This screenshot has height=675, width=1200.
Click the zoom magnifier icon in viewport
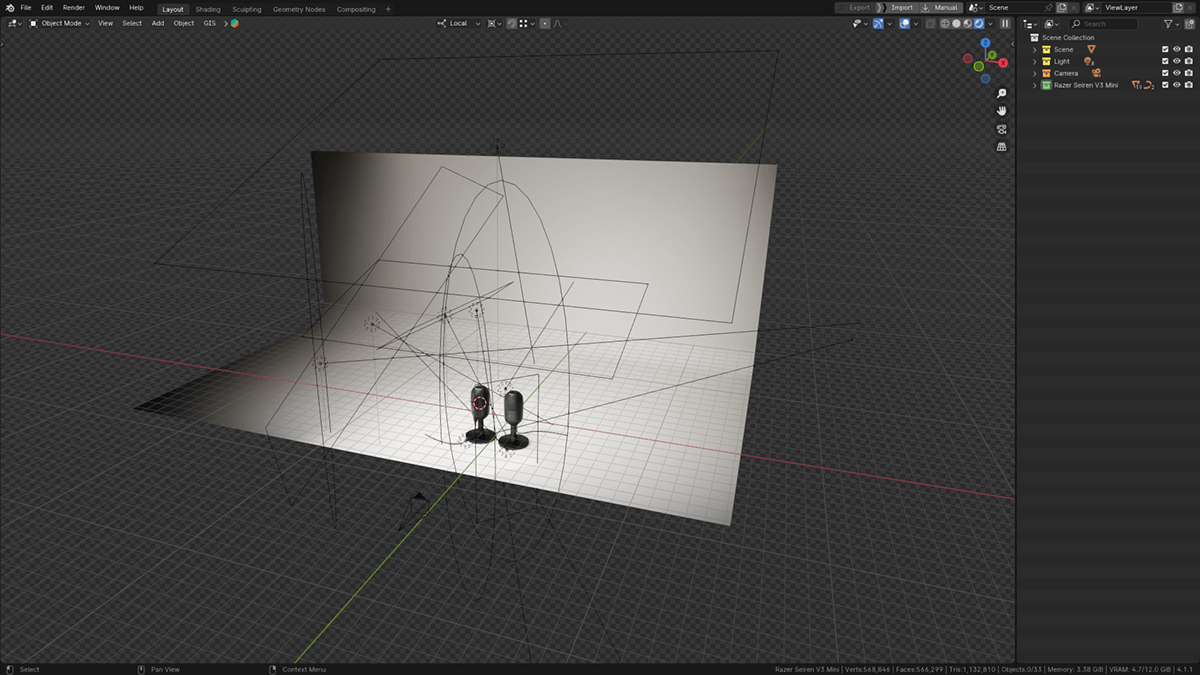(1002, 93)
